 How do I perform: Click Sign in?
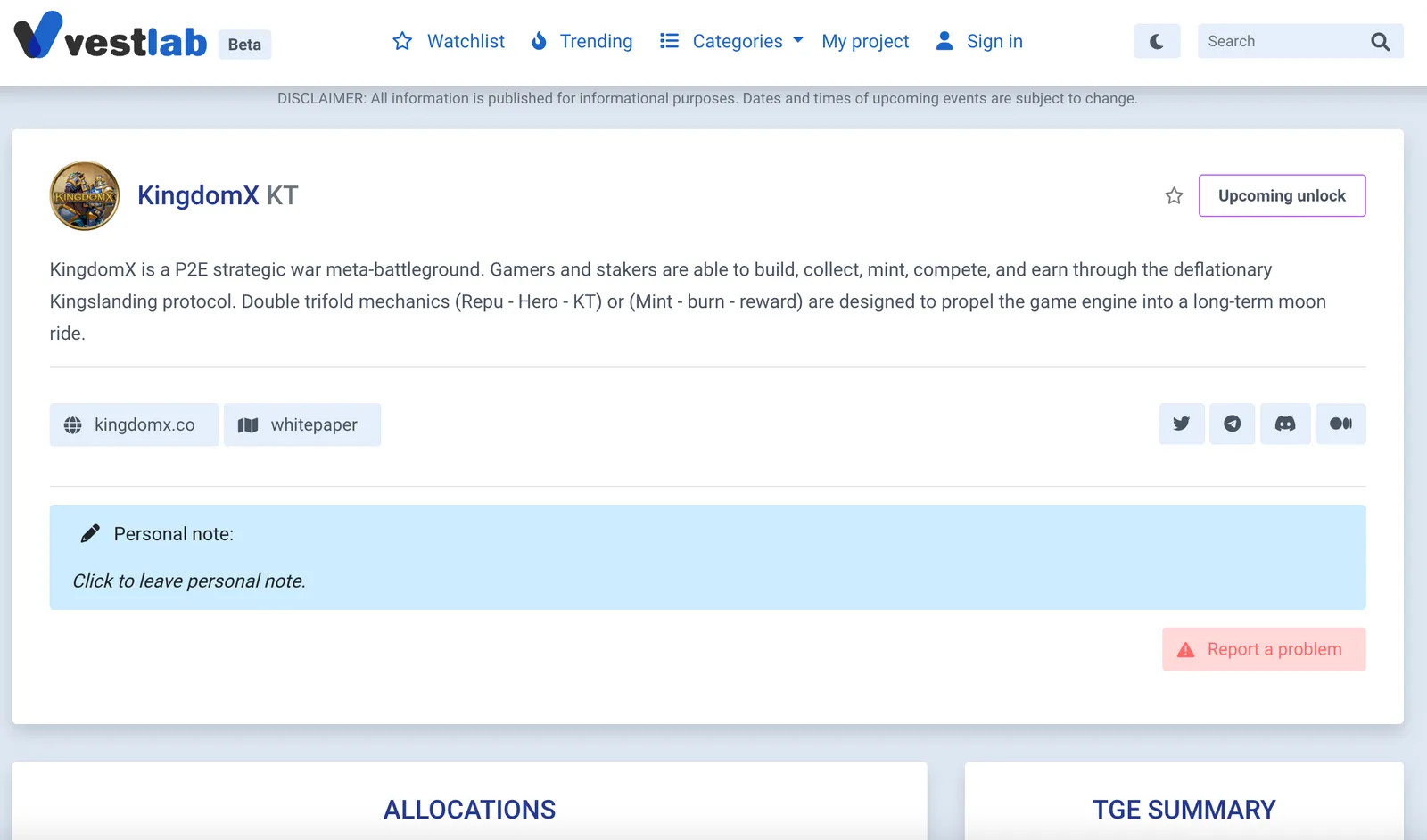pyautogui.click(x=979, y=41)
